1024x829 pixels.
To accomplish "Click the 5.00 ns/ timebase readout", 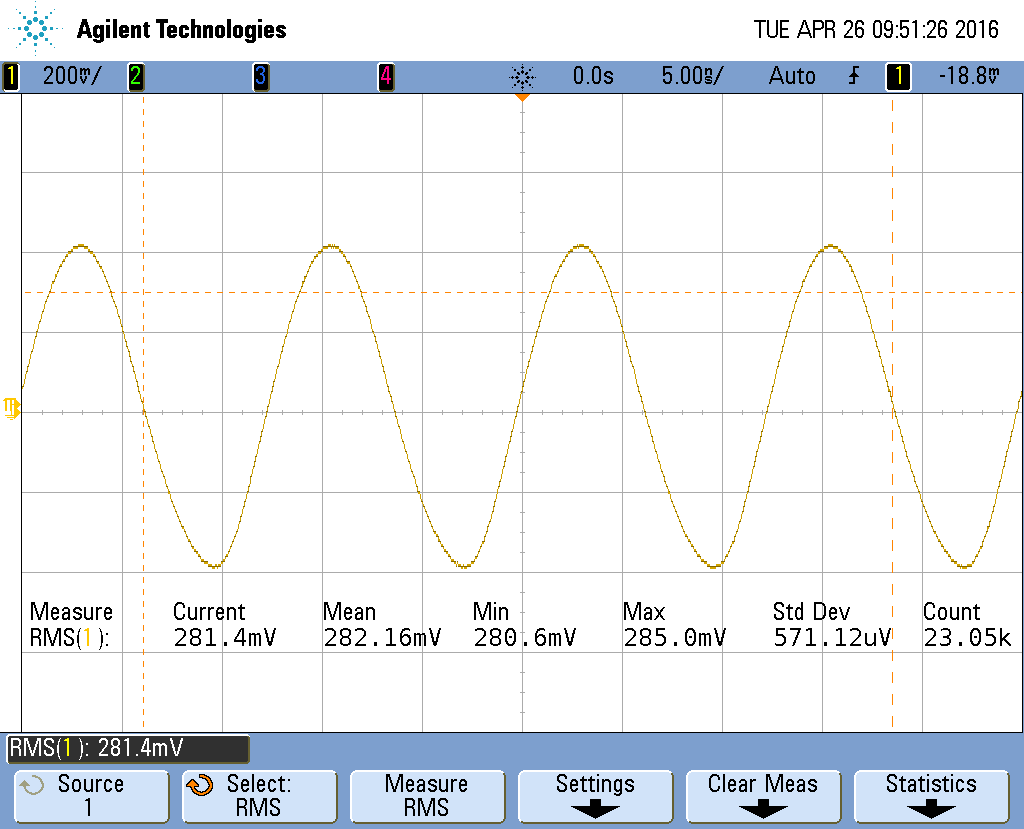I will pos(692,76).
